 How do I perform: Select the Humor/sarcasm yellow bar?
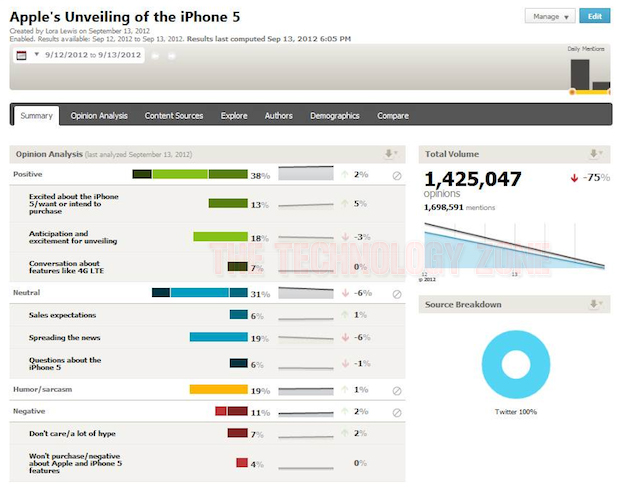(218, 390)
